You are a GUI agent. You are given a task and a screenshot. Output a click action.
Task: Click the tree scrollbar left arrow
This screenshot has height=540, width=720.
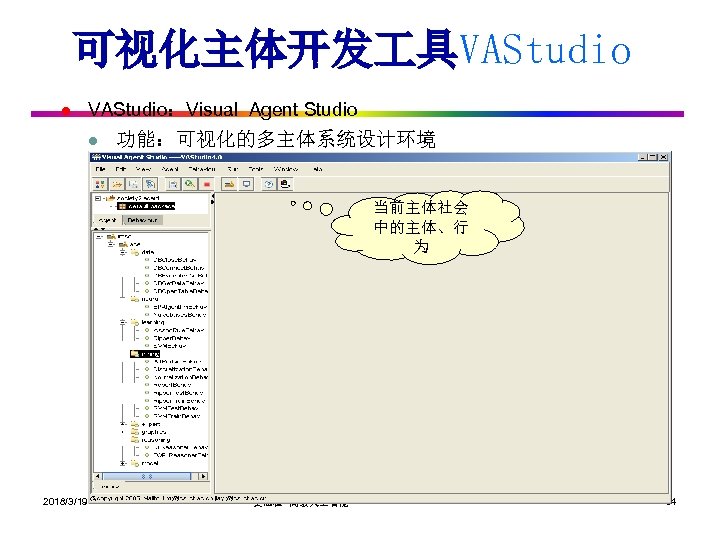(x=97, y=477)
